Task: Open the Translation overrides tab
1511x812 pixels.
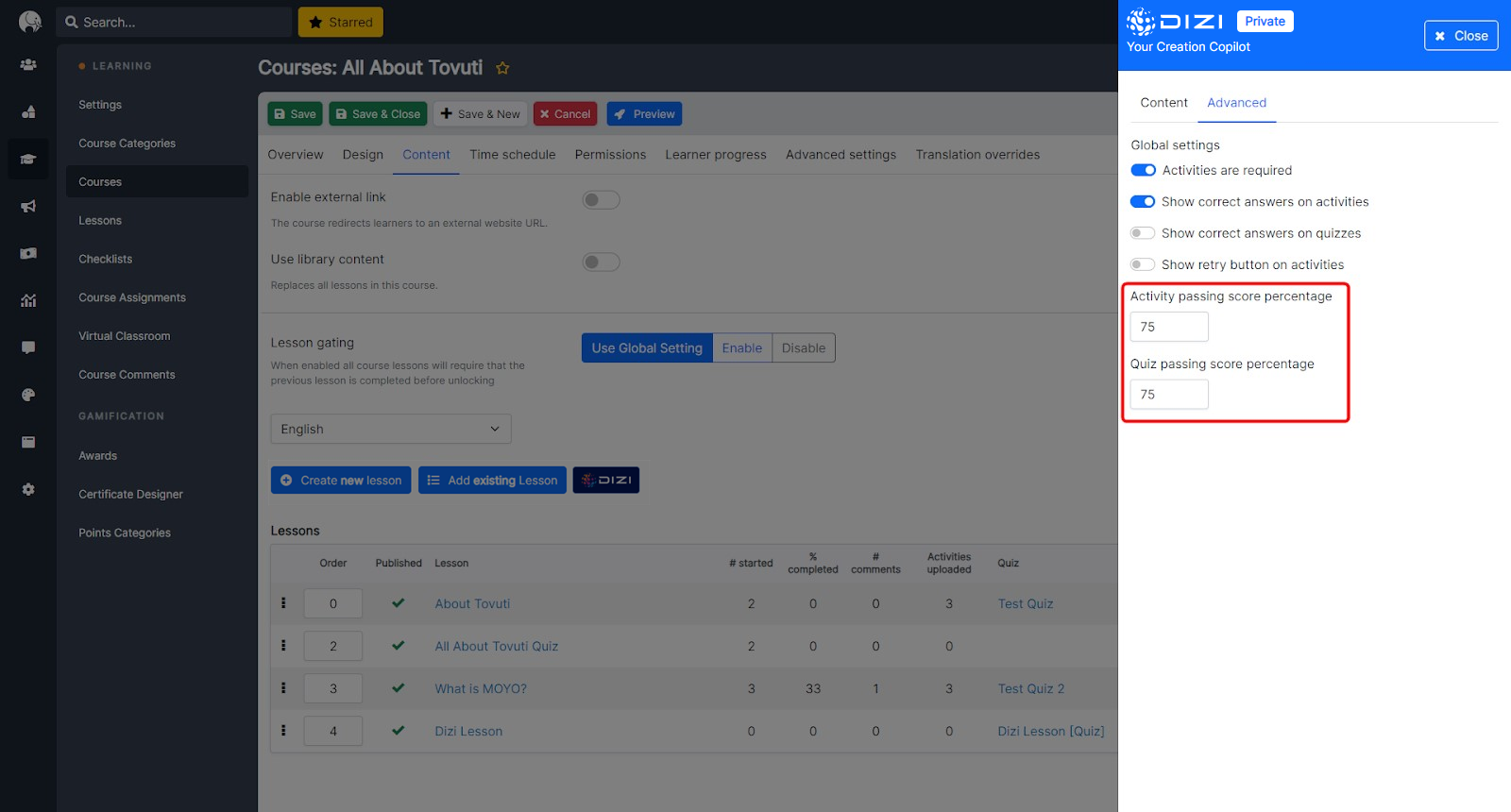Action: click(x=977, y=155)
